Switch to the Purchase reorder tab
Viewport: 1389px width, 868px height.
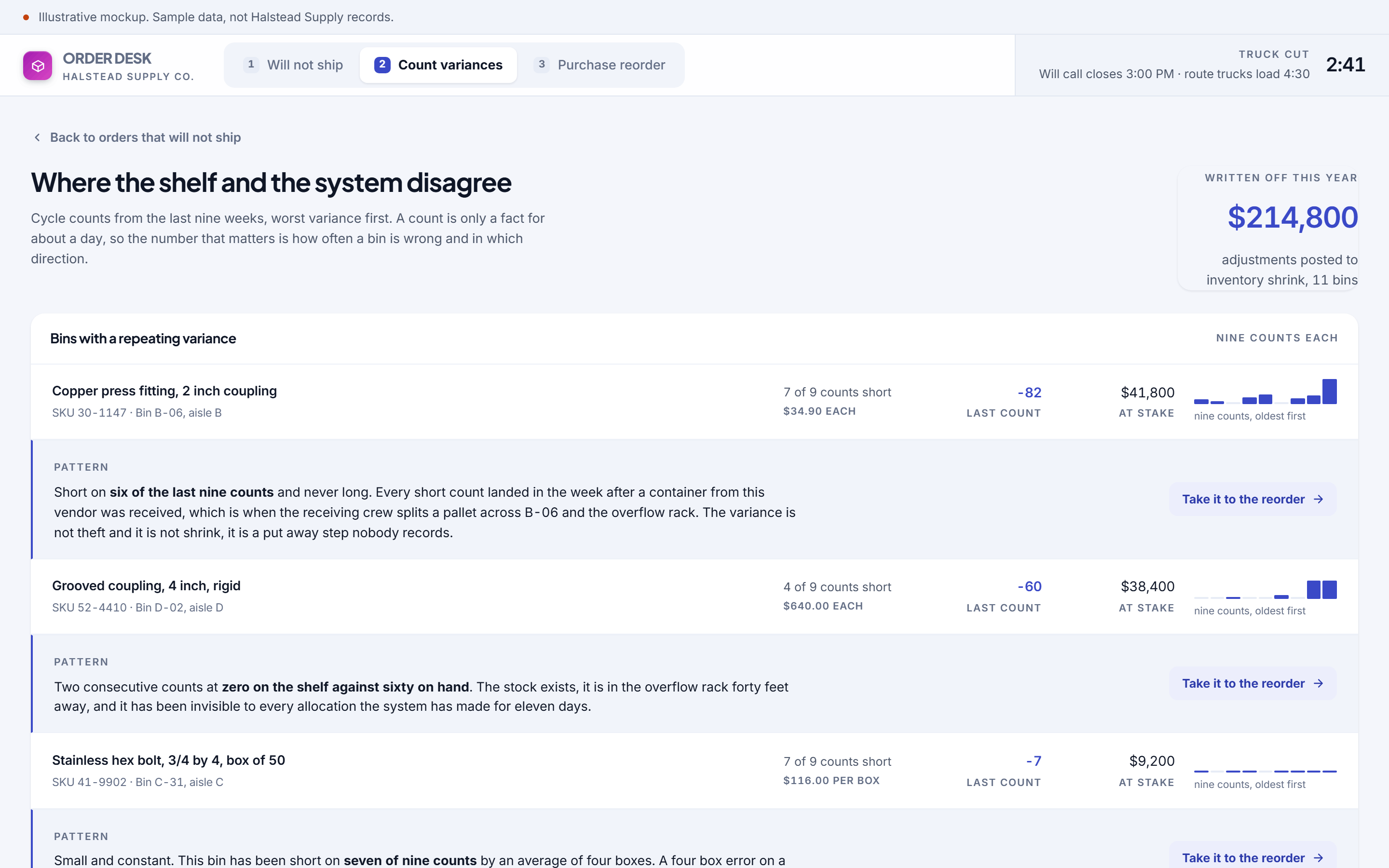pos(599,65)
